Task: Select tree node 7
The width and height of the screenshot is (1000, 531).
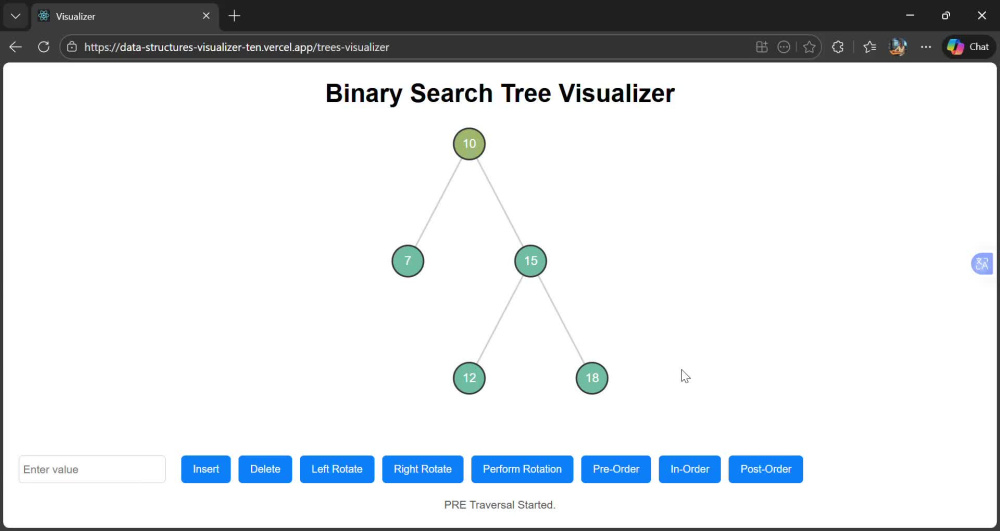Action: (x=408, y=261)
